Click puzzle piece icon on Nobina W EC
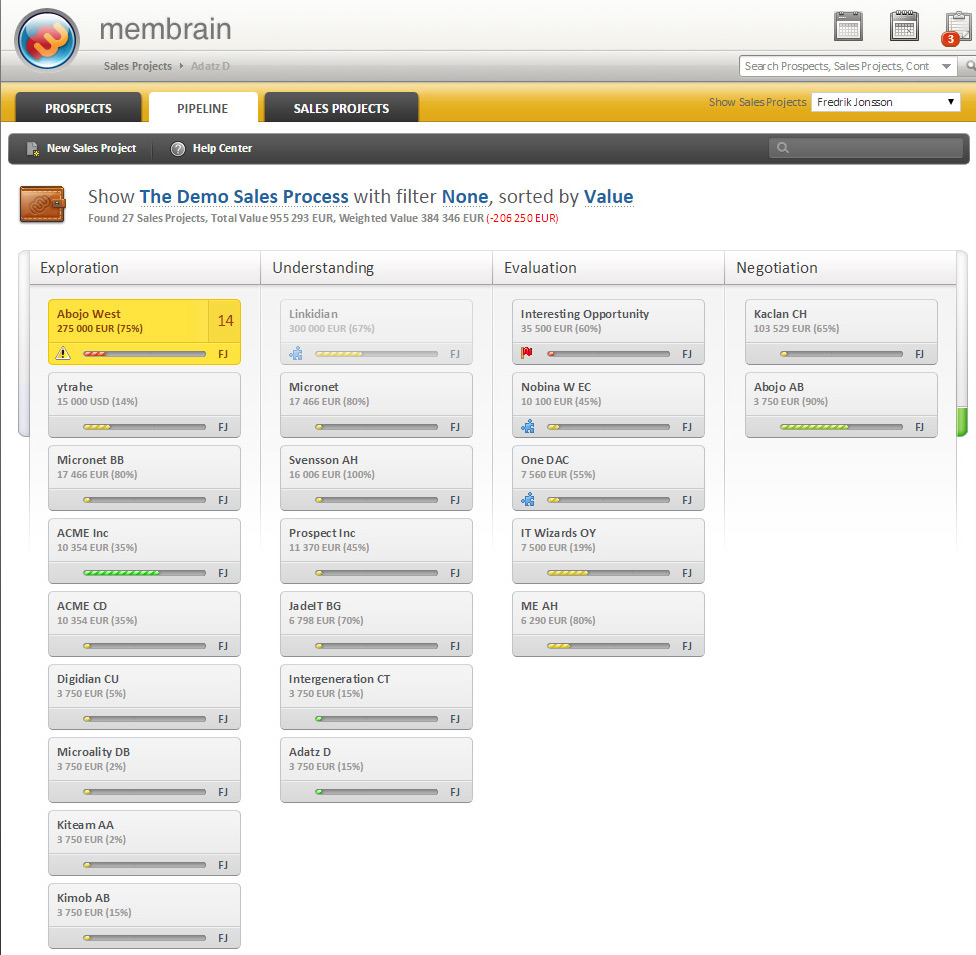This screenshot has width=976, height=955. [528, 426]
